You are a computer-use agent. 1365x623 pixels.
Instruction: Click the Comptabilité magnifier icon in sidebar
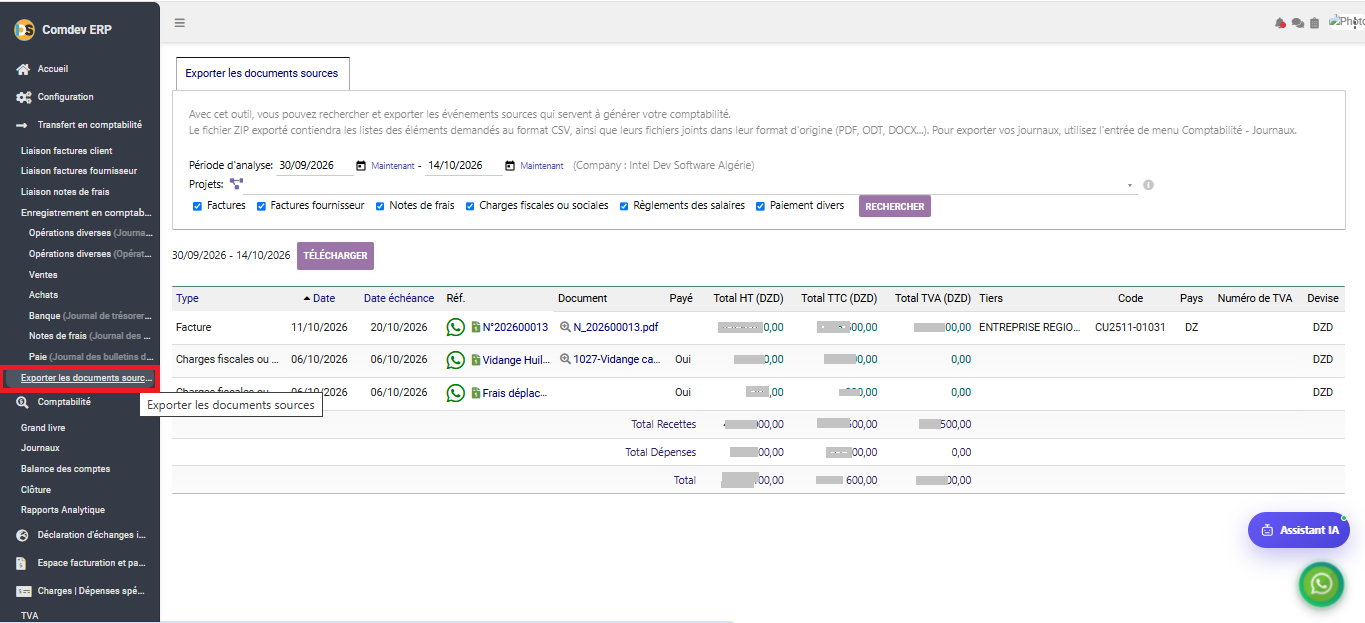pos(23,402)
